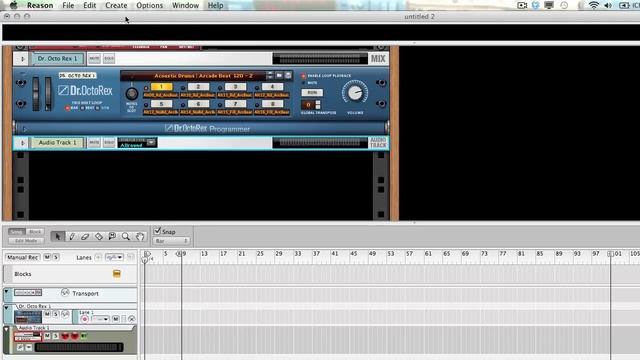Image resolution: width=640 pixels, height=360 pixels.
Task: Expand the Dr. Octo Rex 1 mix channel strip
Action: (22, 59)
